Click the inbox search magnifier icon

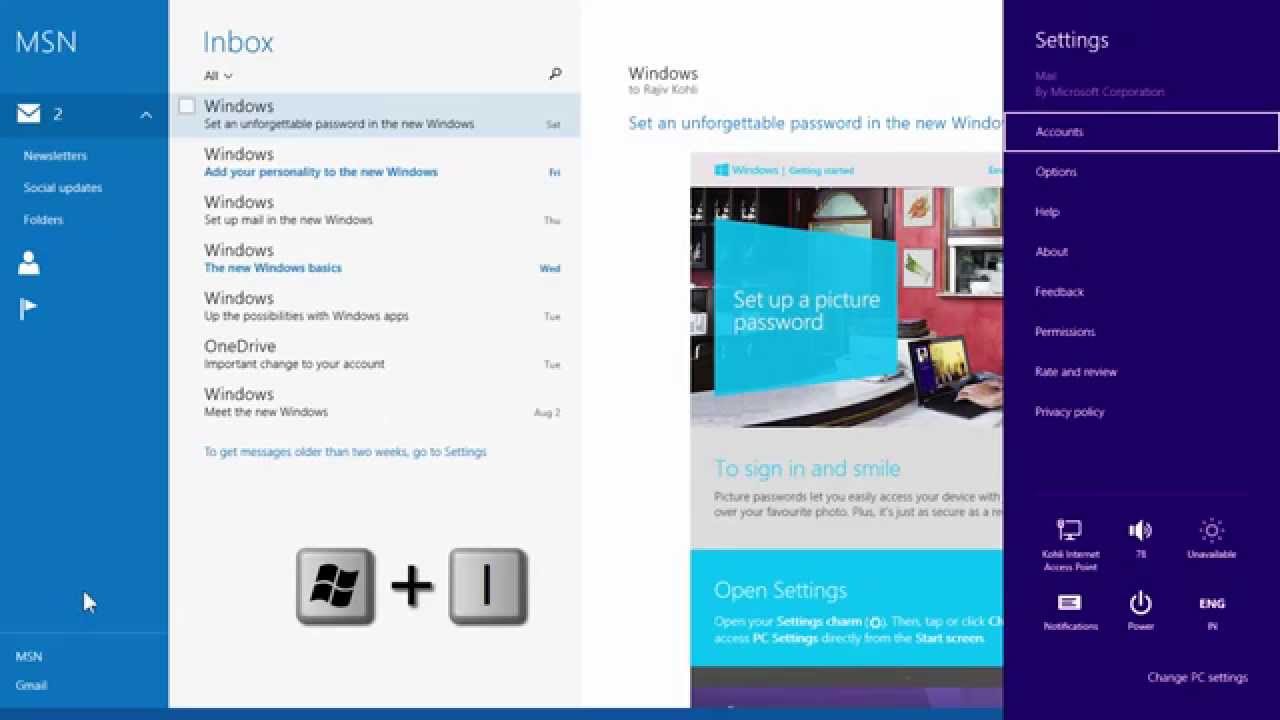pos(555,74)
